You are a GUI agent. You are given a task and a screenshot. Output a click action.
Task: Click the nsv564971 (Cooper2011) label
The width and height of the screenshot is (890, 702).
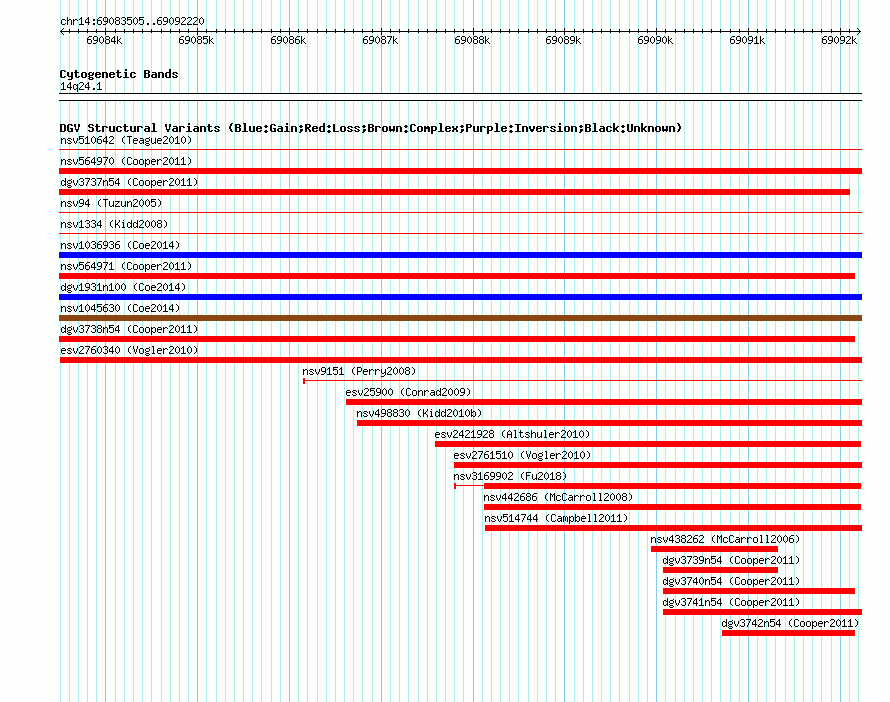click(126, 266)
